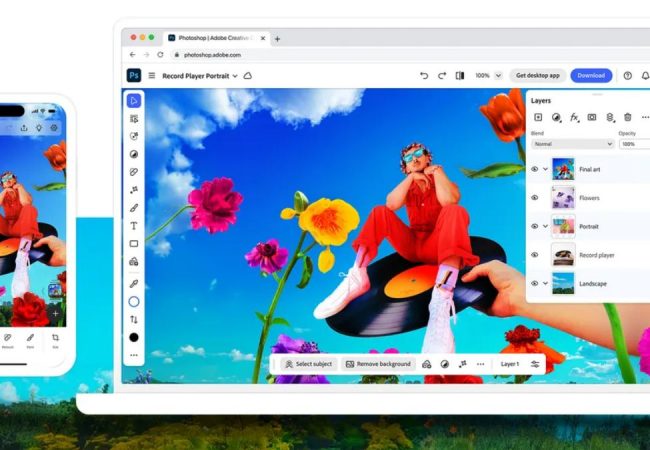Open a new browser tab with plus

tap(277, 39)
